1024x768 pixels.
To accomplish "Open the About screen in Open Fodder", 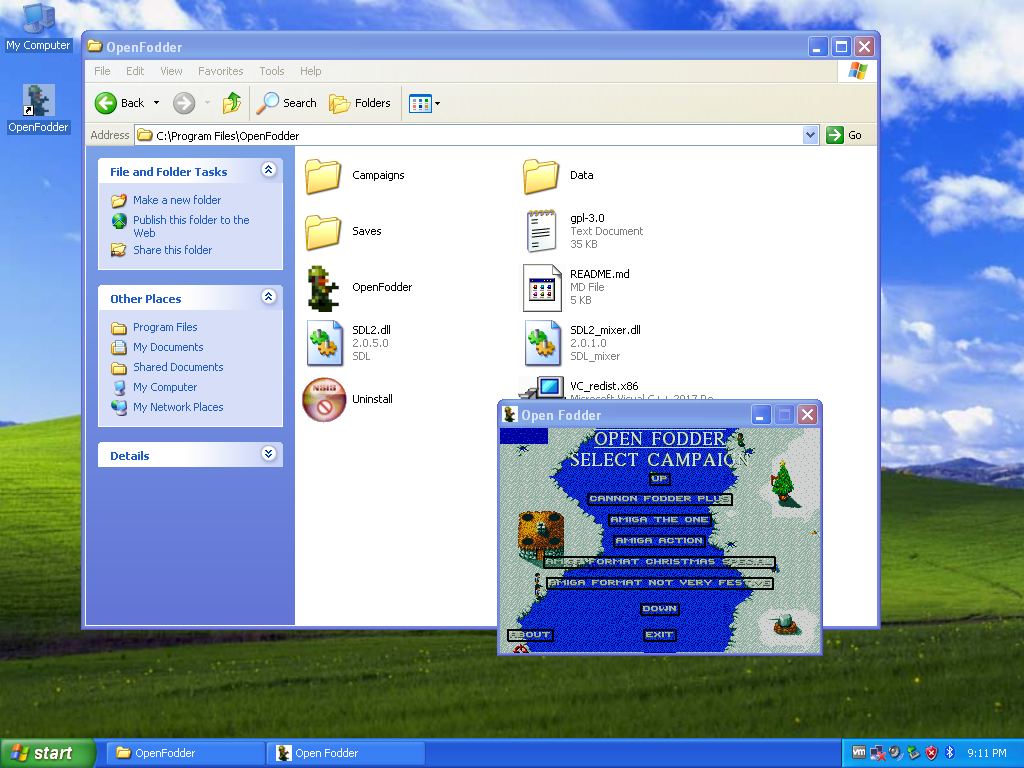I will tap(529, 634).
